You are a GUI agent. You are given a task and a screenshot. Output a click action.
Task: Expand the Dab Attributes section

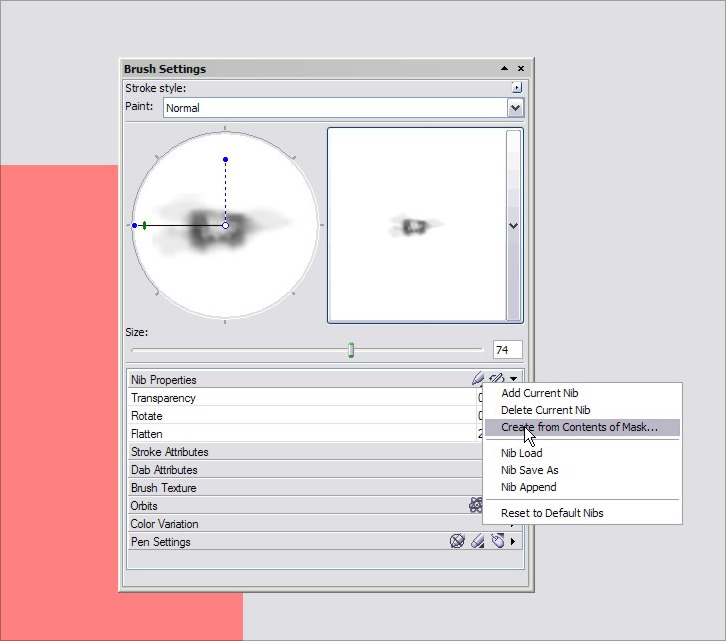pyautogui.click(x=305, y=470)
